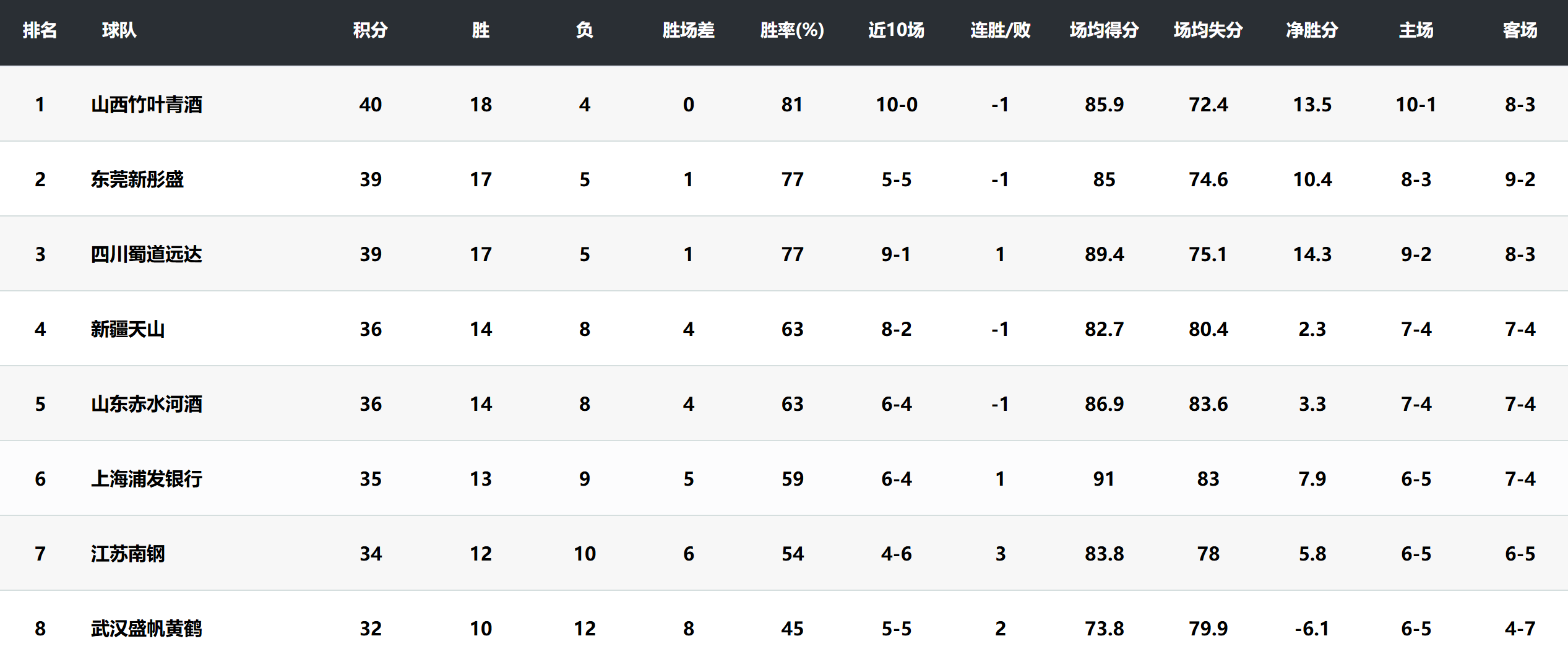Viewport: 1568px width, 662px height.
Task: Sort by the 积分 column header
Action: click(x=370, y=30)
